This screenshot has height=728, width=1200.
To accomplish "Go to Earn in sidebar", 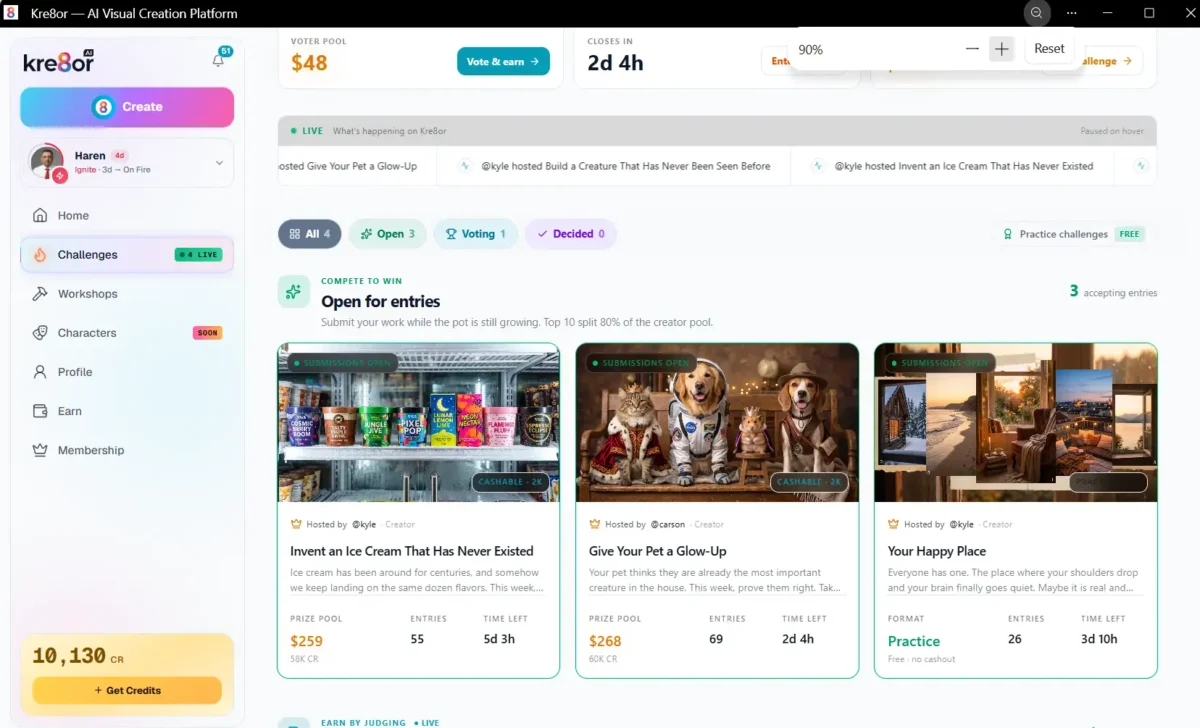I will (x=127, y=411).
